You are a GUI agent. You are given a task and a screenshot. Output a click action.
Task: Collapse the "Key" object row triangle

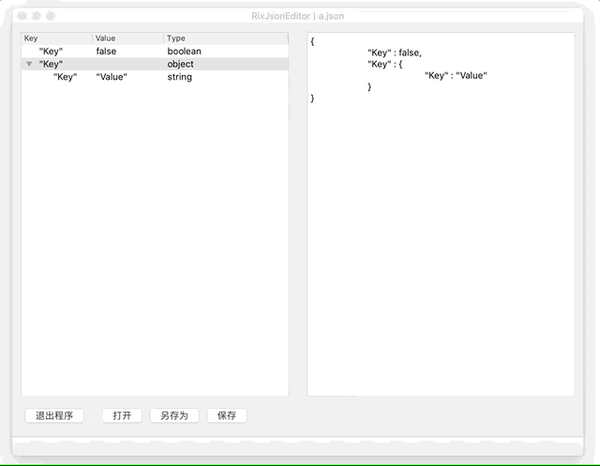(29, 64)
